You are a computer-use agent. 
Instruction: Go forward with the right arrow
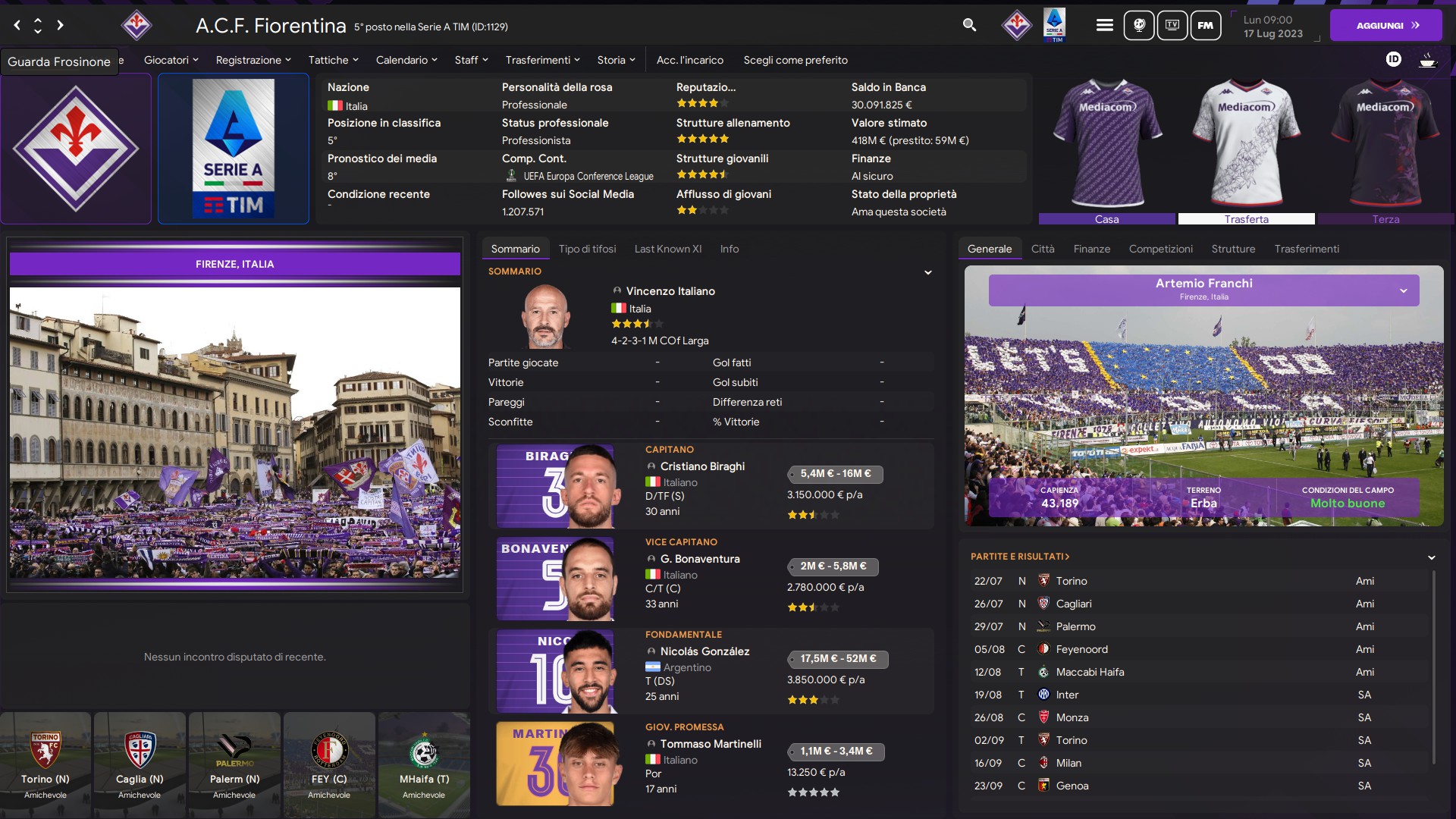(x=60, y=25)
